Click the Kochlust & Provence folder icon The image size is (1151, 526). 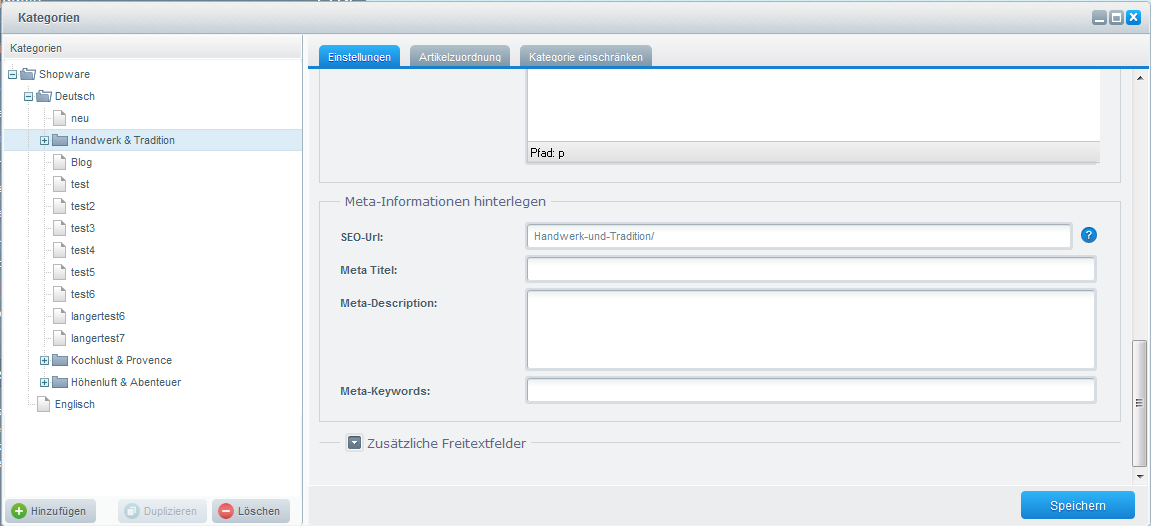coord(60,360)
